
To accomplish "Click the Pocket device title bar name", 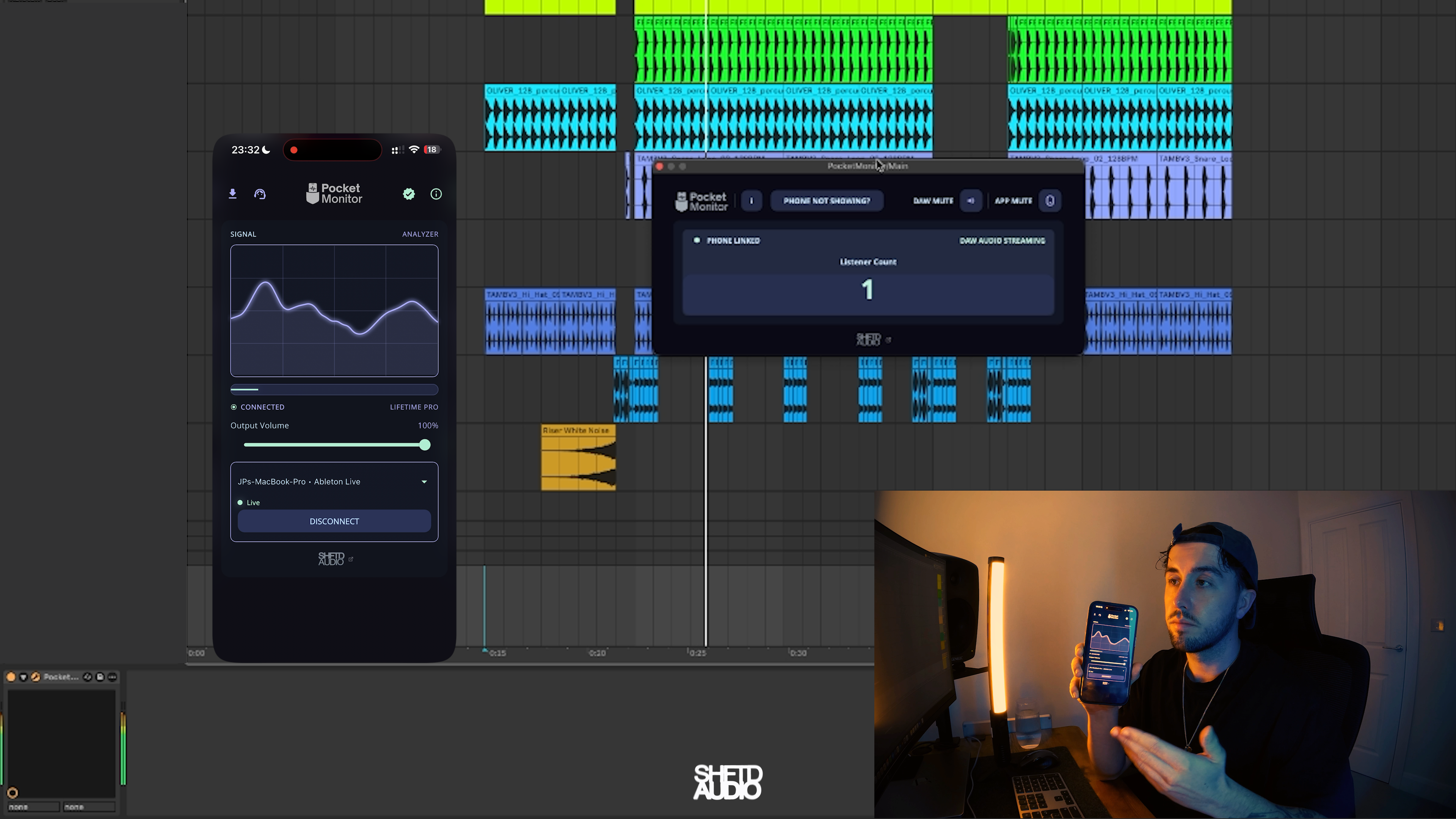I will coord(61,676).
